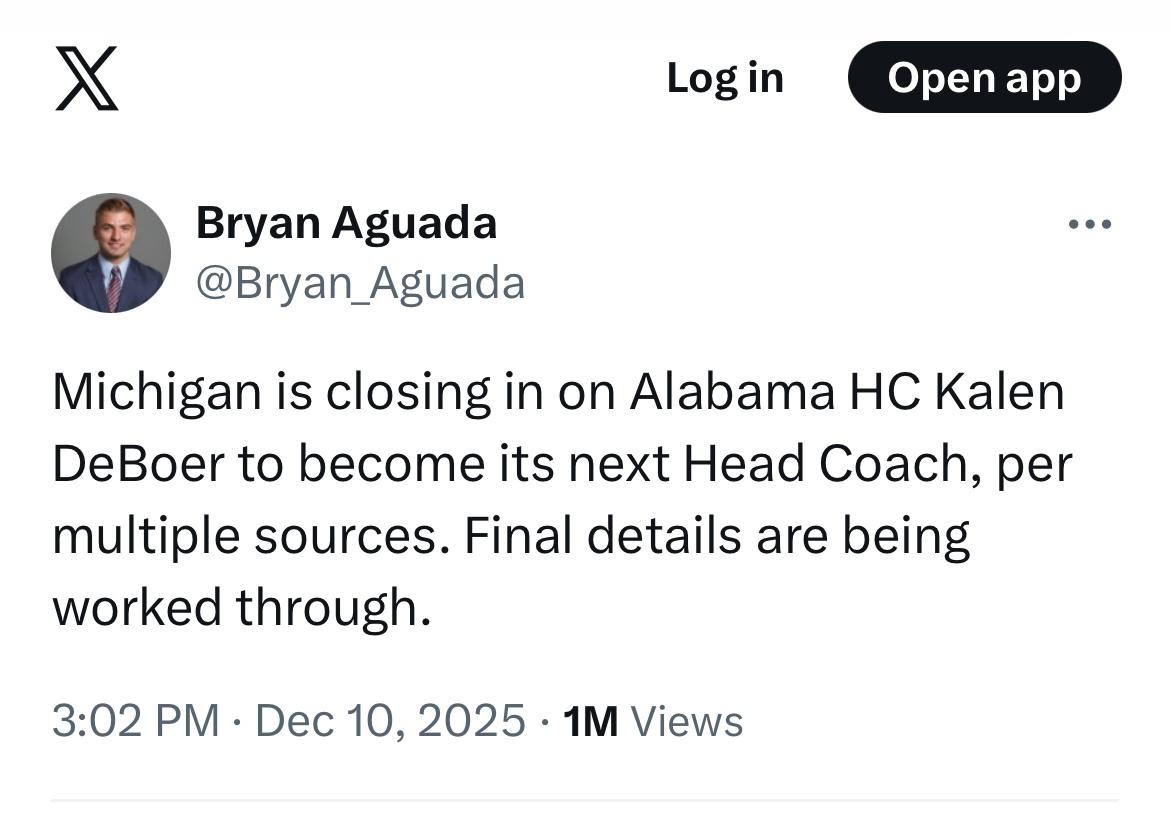Click the name DeBoer in the post
This screenshot has height=813, width=1170.
138,464
